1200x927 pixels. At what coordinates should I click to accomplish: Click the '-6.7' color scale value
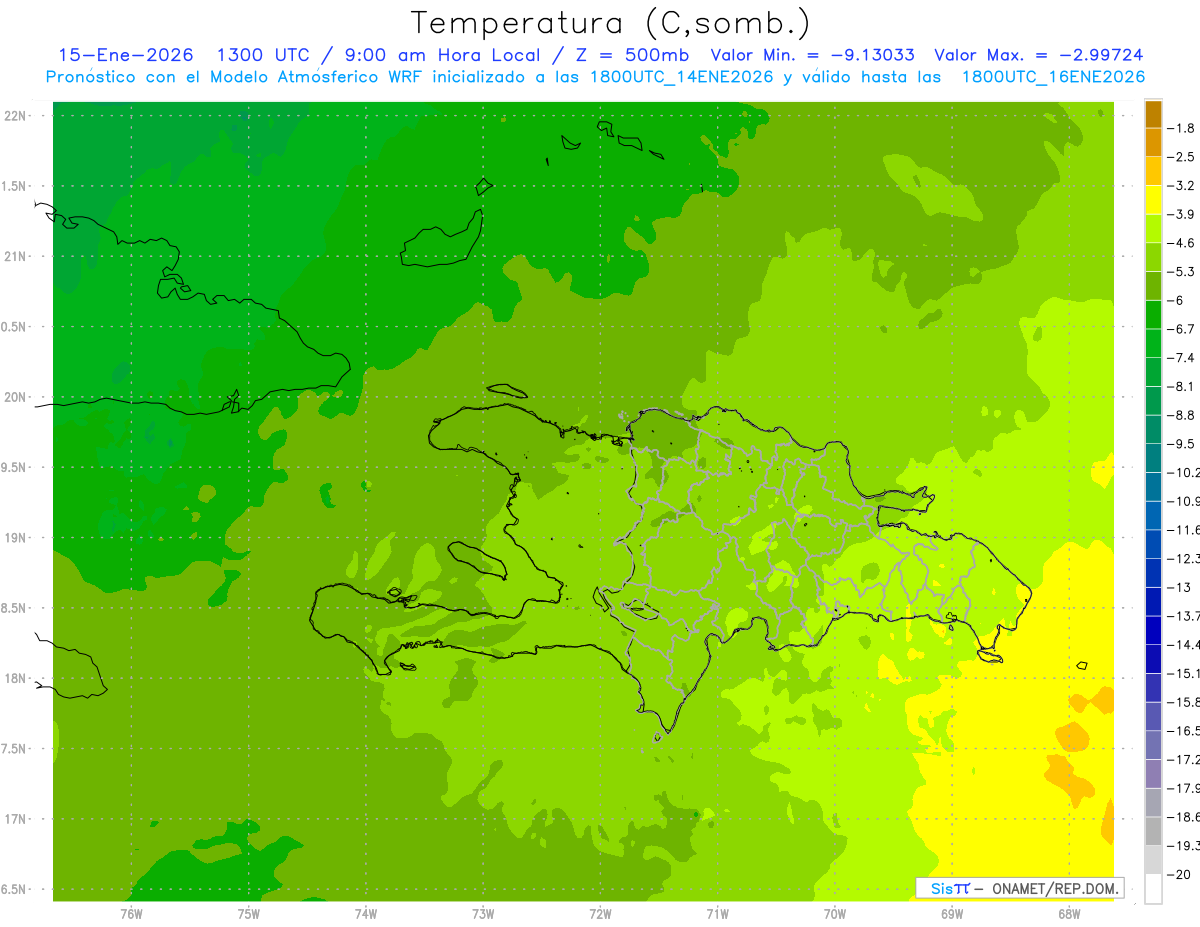1182,329
